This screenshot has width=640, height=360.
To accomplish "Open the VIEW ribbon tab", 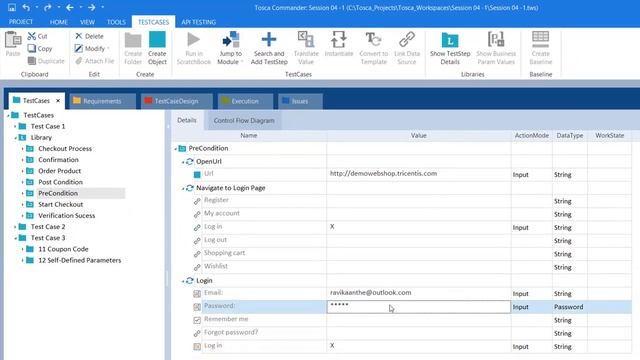I will click(87, 22).
